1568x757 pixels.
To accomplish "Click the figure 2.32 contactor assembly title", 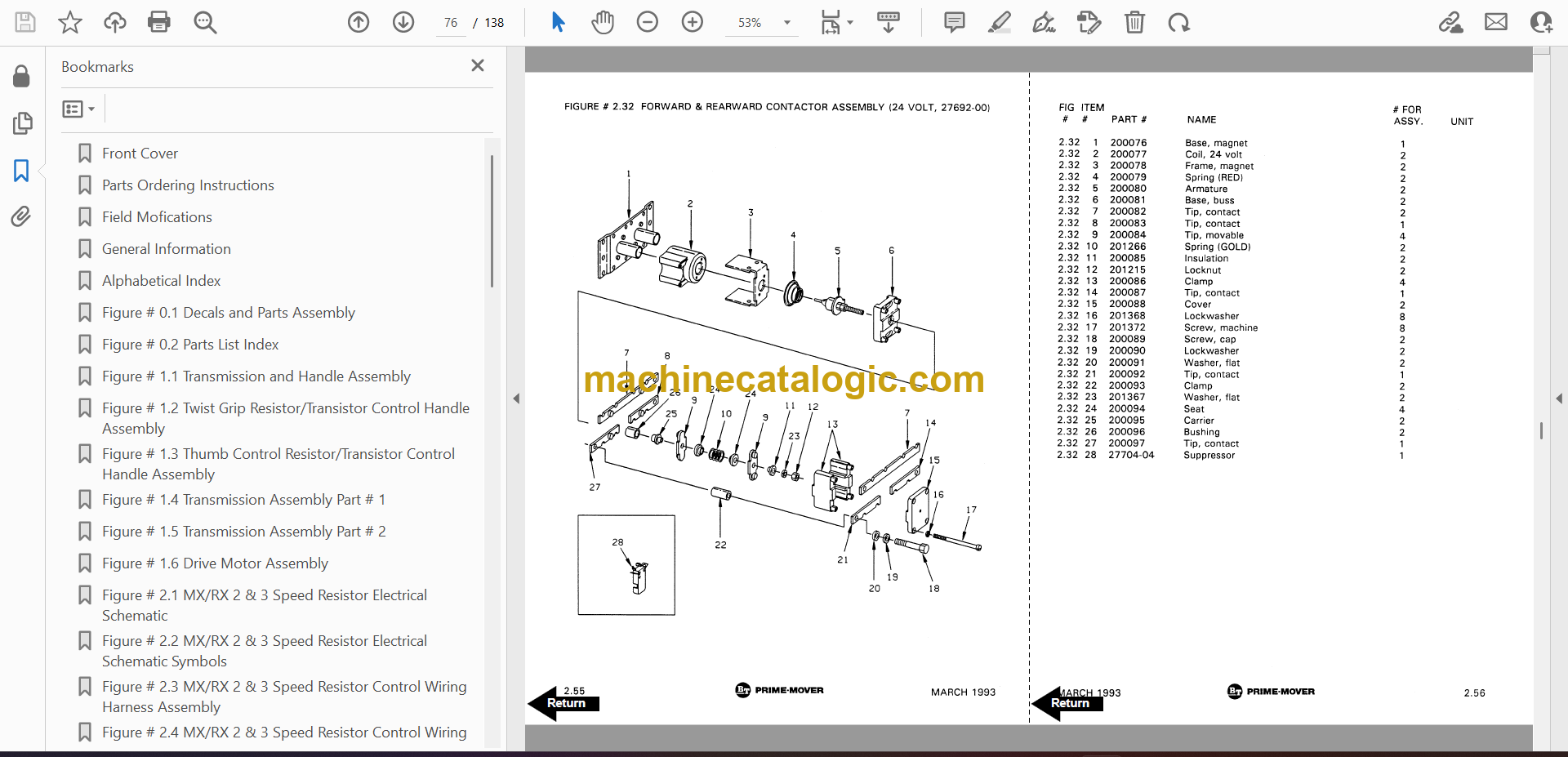I will 777,107.
